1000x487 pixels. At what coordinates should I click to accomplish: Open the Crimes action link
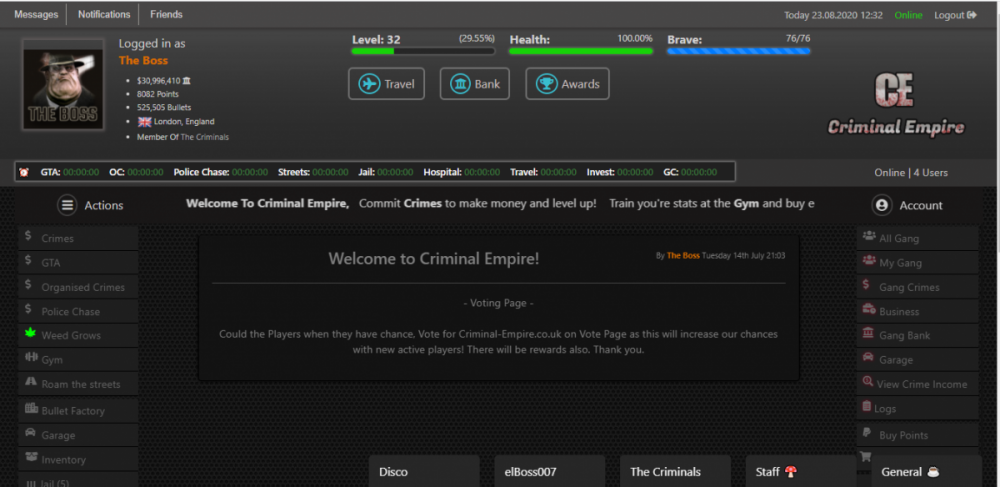(x=57, y=239)
